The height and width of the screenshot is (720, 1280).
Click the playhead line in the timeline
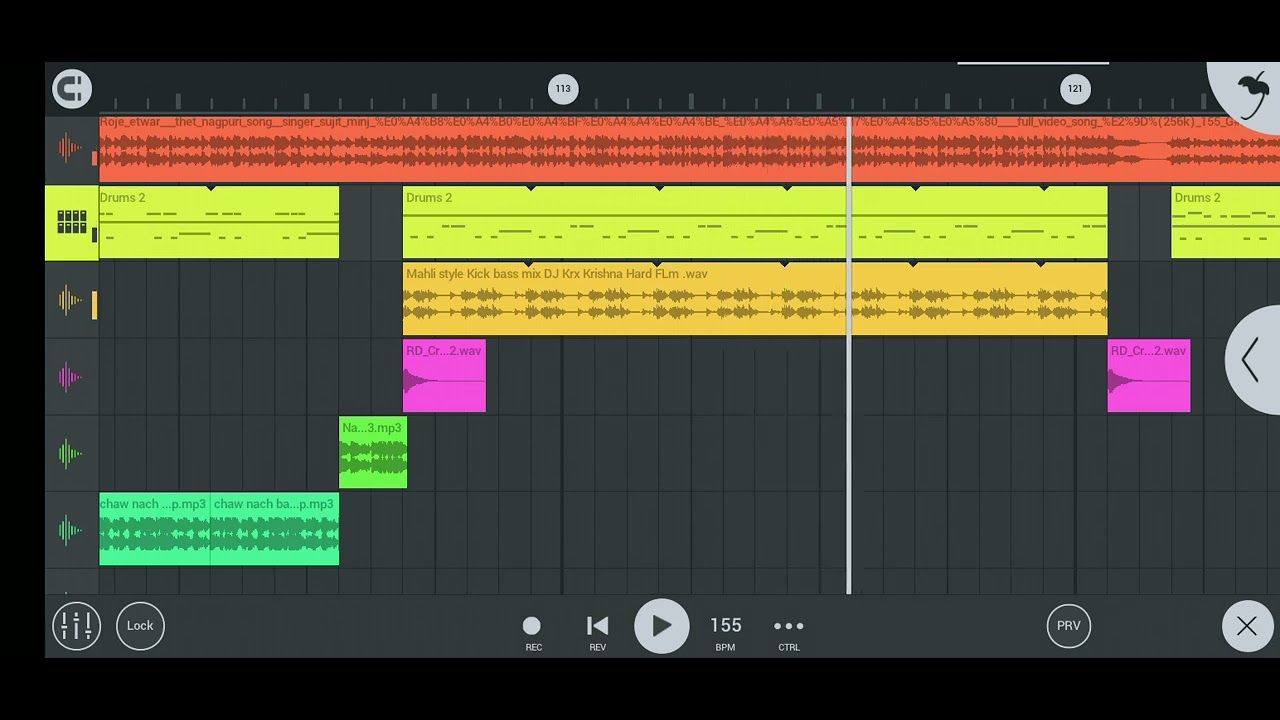coord(849,355)
